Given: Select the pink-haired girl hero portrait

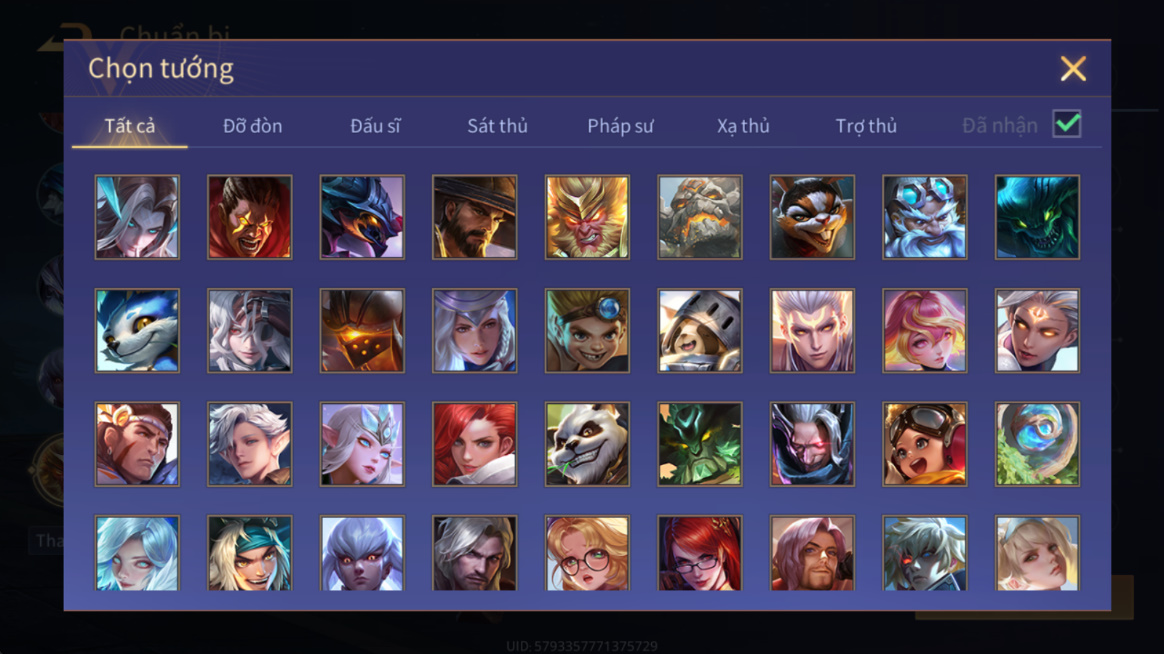Looking at the screenshot, I should [924, 330].
